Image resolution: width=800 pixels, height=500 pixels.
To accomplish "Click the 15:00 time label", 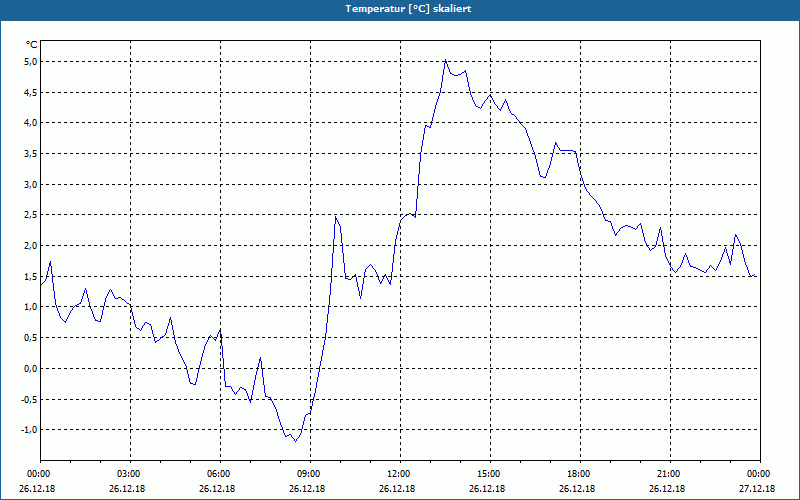I will [491, 474].
